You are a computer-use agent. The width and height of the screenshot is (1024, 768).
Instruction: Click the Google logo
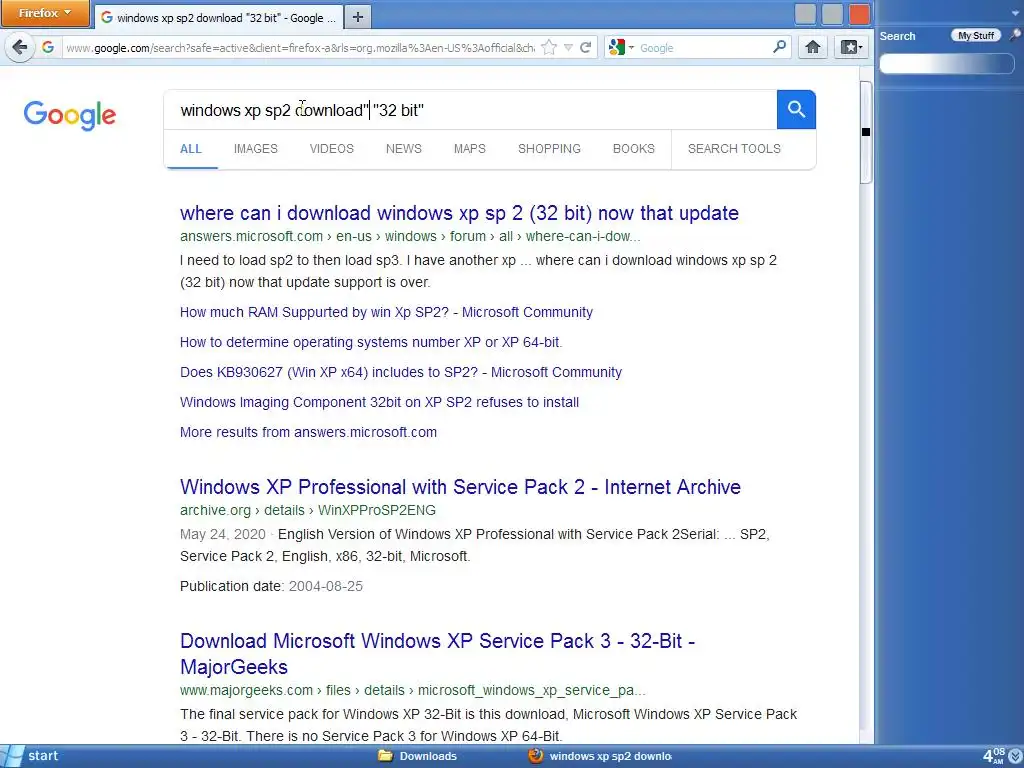70,115
